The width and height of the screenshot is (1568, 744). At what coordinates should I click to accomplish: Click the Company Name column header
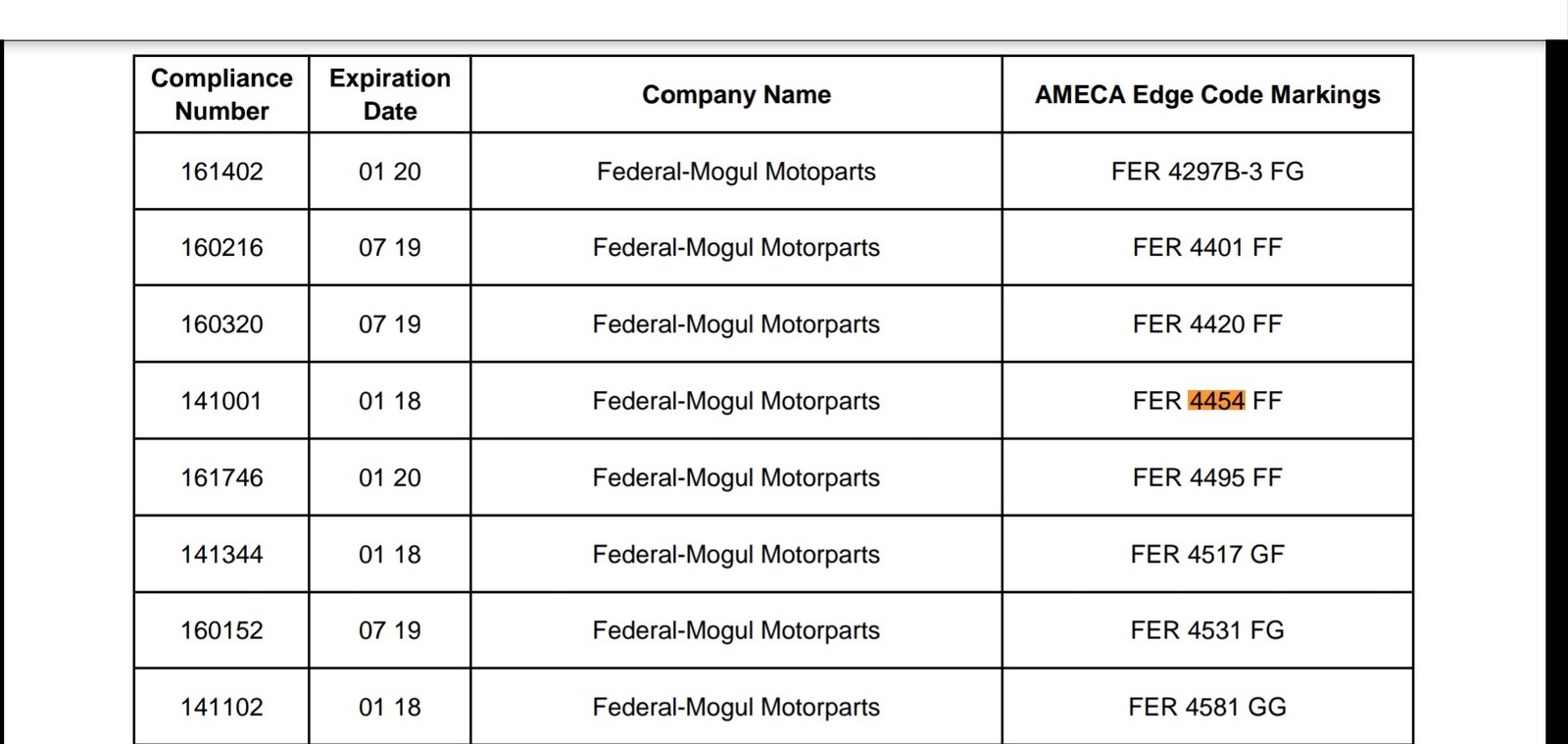tap(736, 94)
